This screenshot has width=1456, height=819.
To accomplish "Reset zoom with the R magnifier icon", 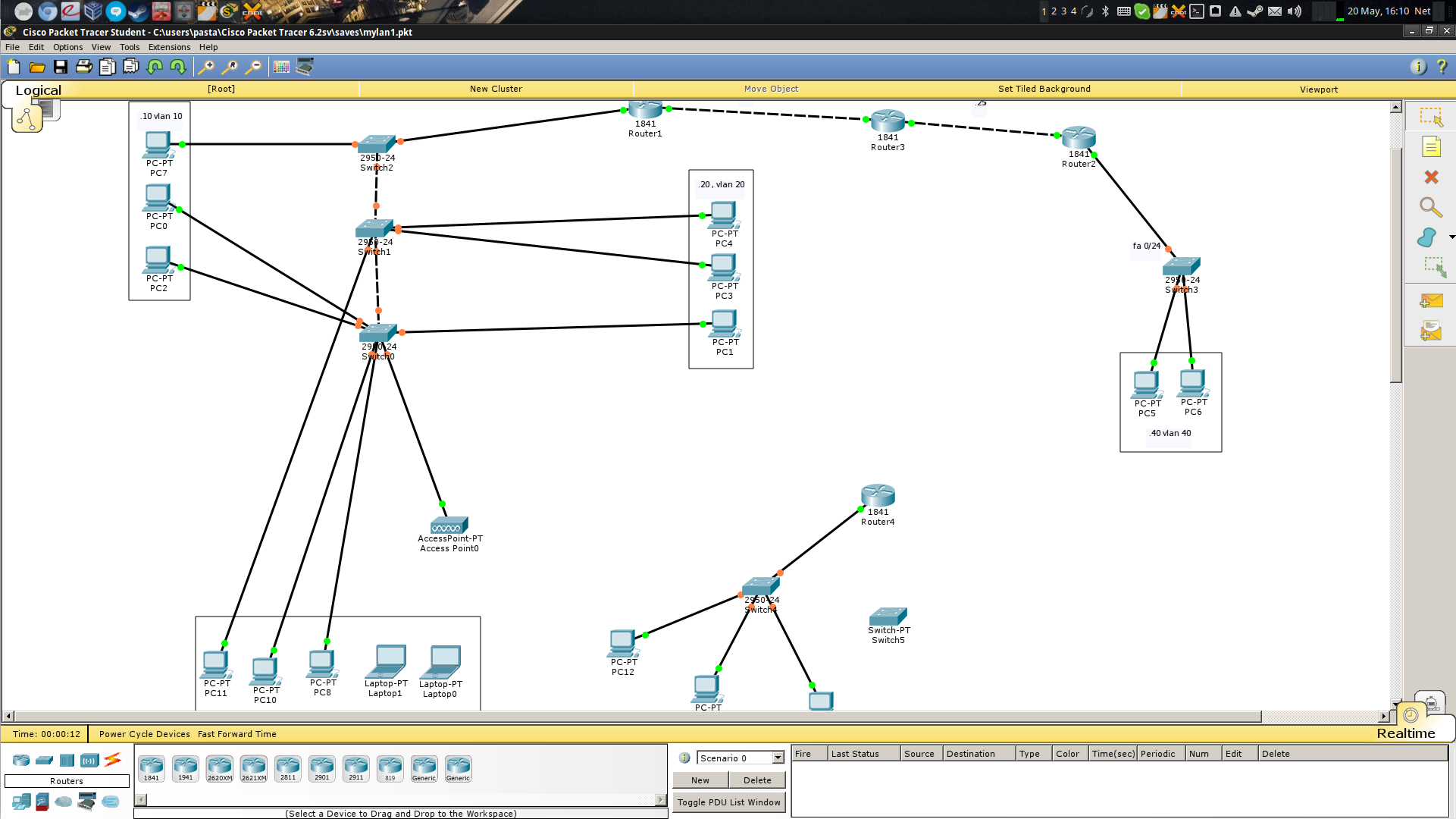I will pyautogui.click(x=230, y=67).
